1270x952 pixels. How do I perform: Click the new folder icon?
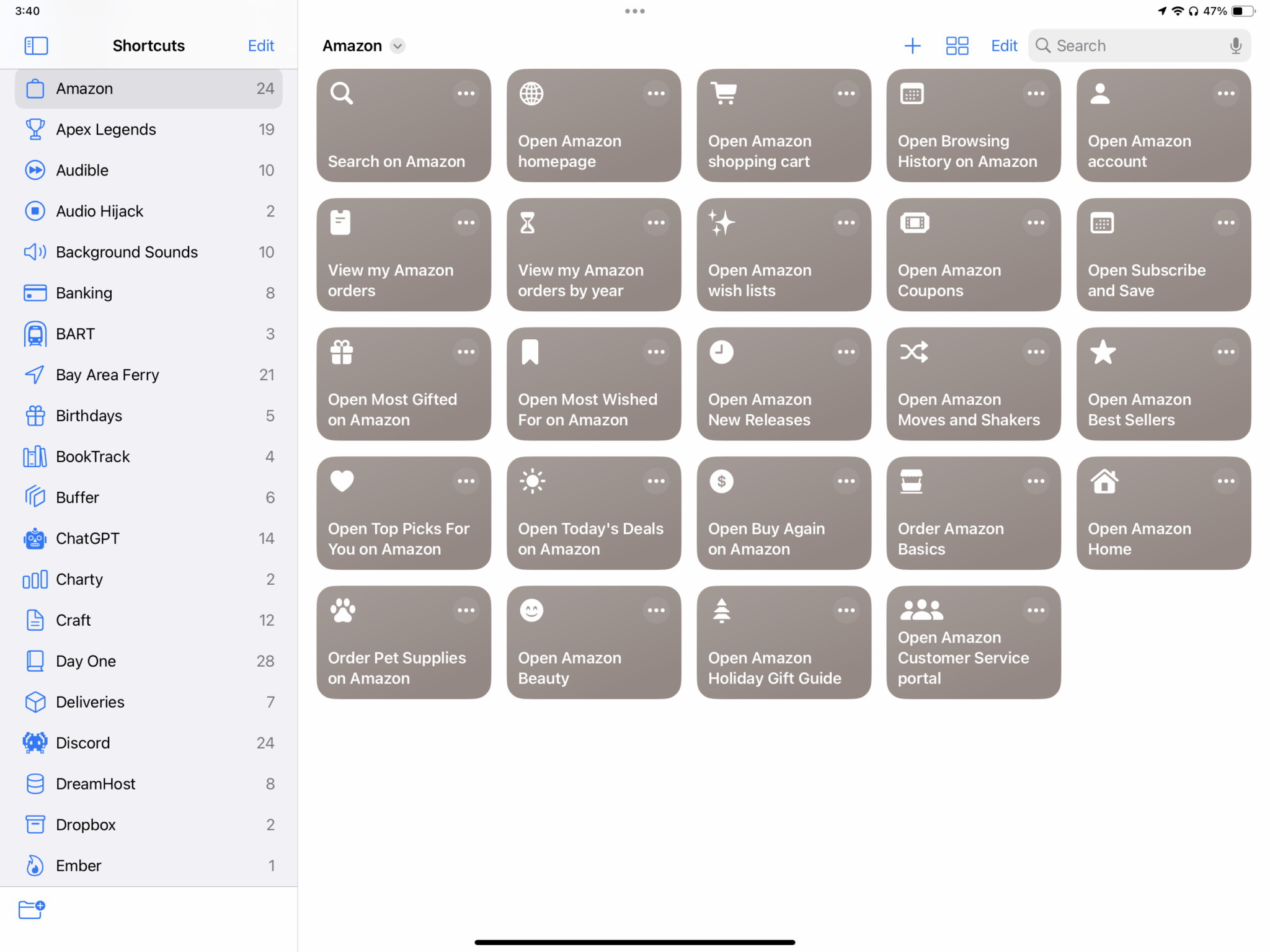[32, 909]
